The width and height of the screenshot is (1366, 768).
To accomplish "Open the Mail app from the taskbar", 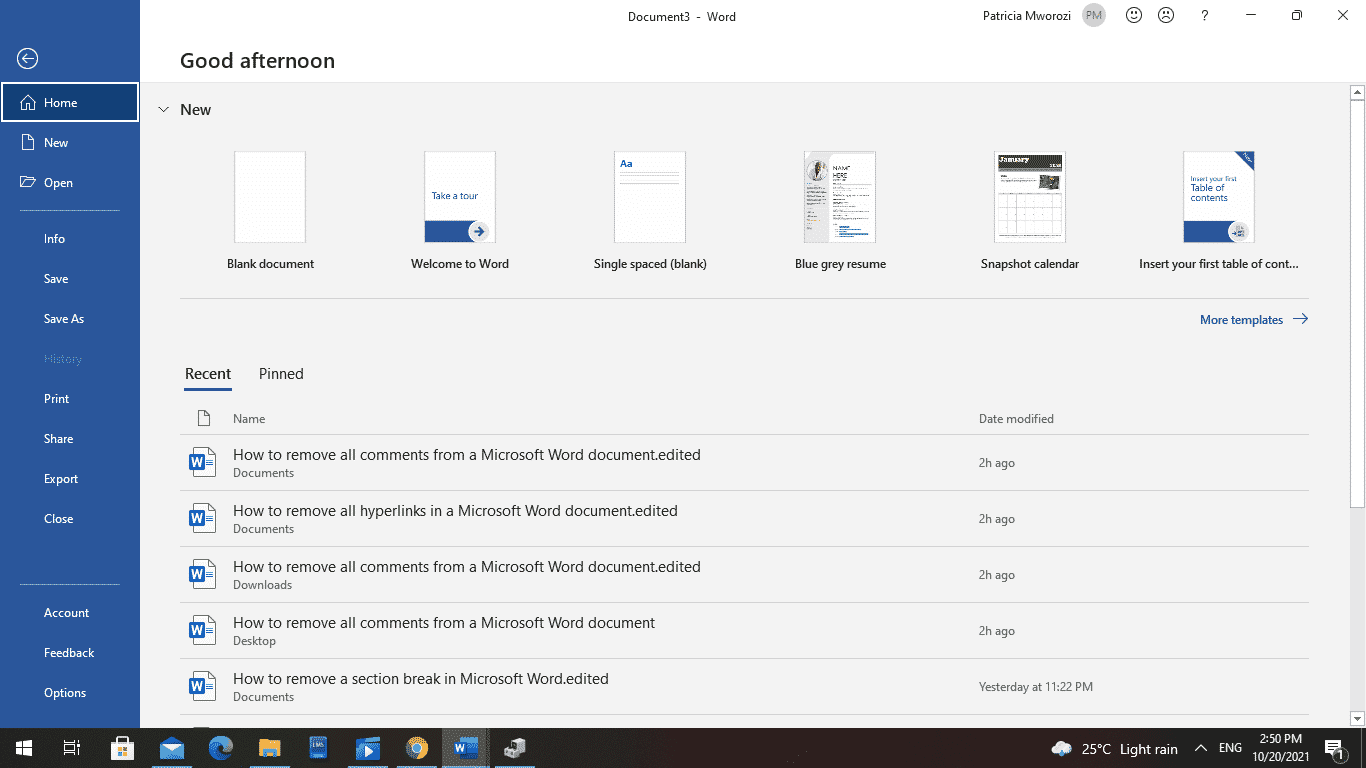I will click(171, 748).
